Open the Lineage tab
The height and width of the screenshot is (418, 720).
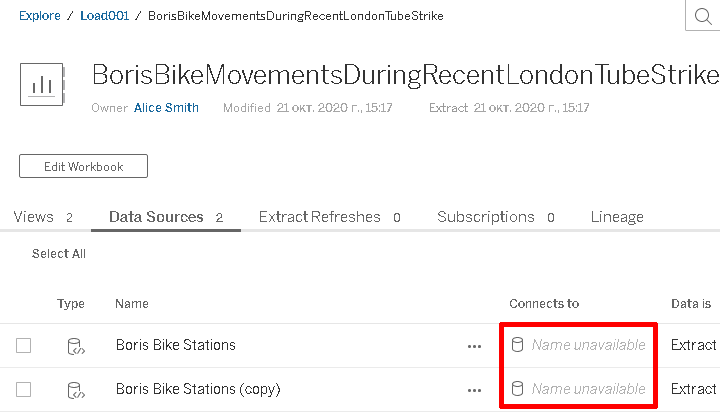617,217
